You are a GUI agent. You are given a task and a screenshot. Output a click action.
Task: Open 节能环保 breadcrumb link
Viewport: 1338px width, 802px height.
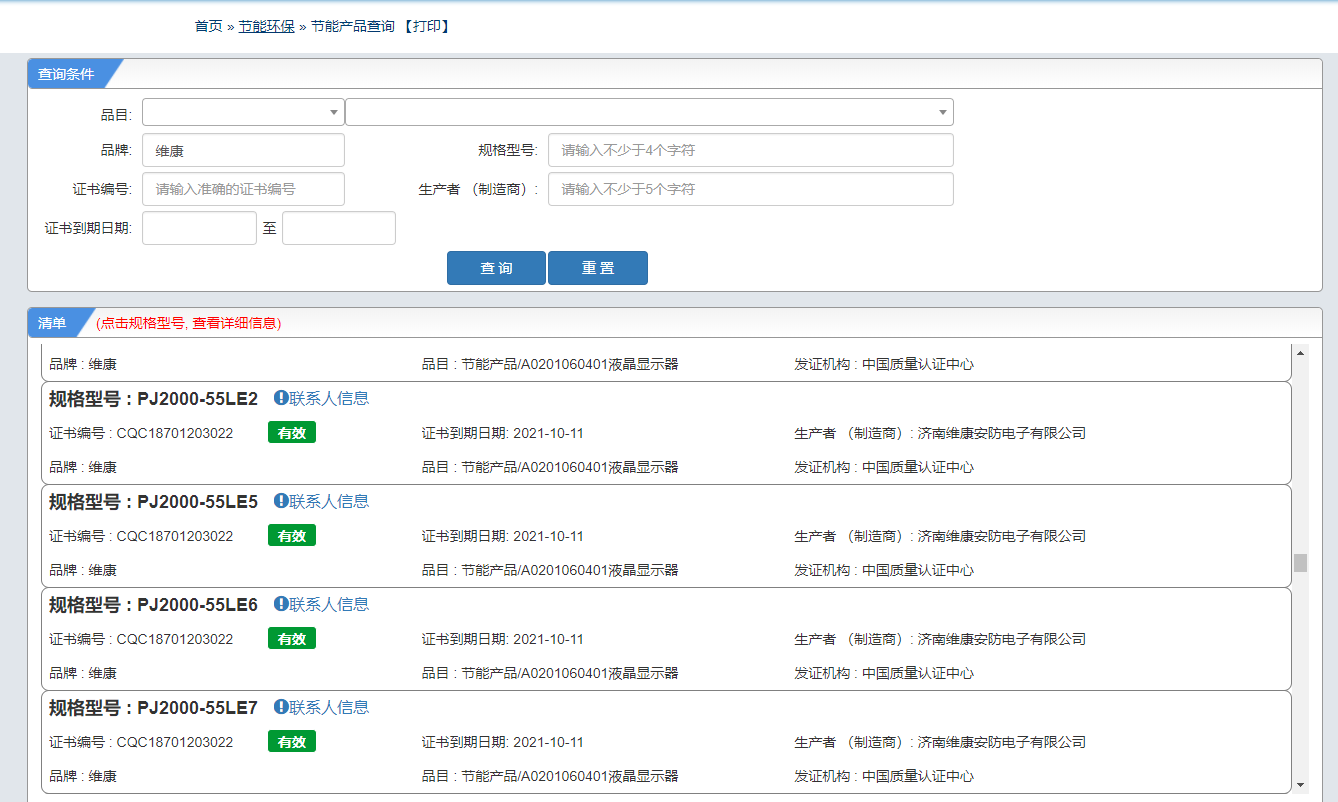tap(266, 26)
